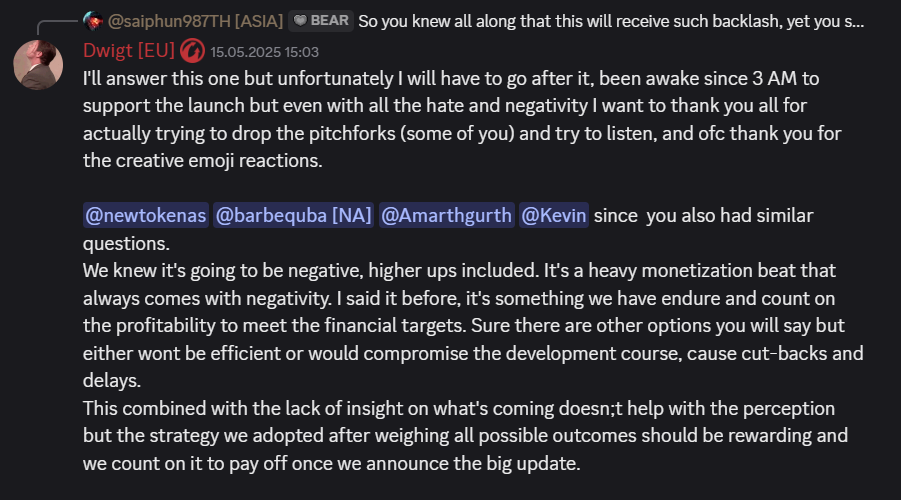Click the heart icon in BEAR tag

300,21
